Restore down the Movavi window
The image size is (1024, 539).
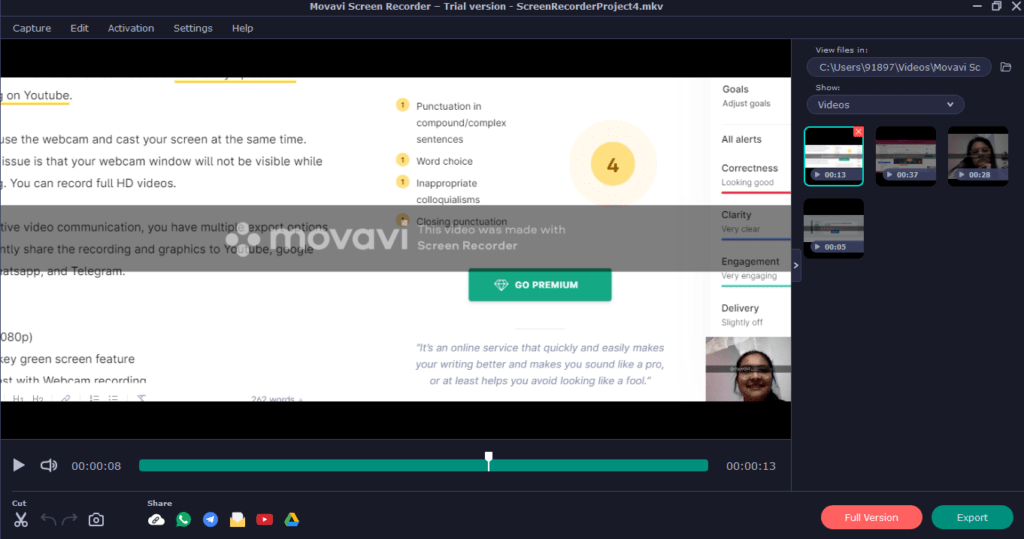tap(997, 7)
